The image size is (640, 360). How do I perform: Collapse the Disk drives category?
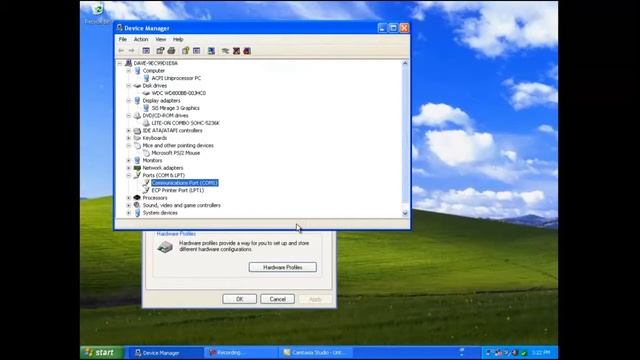pos(129,86)
